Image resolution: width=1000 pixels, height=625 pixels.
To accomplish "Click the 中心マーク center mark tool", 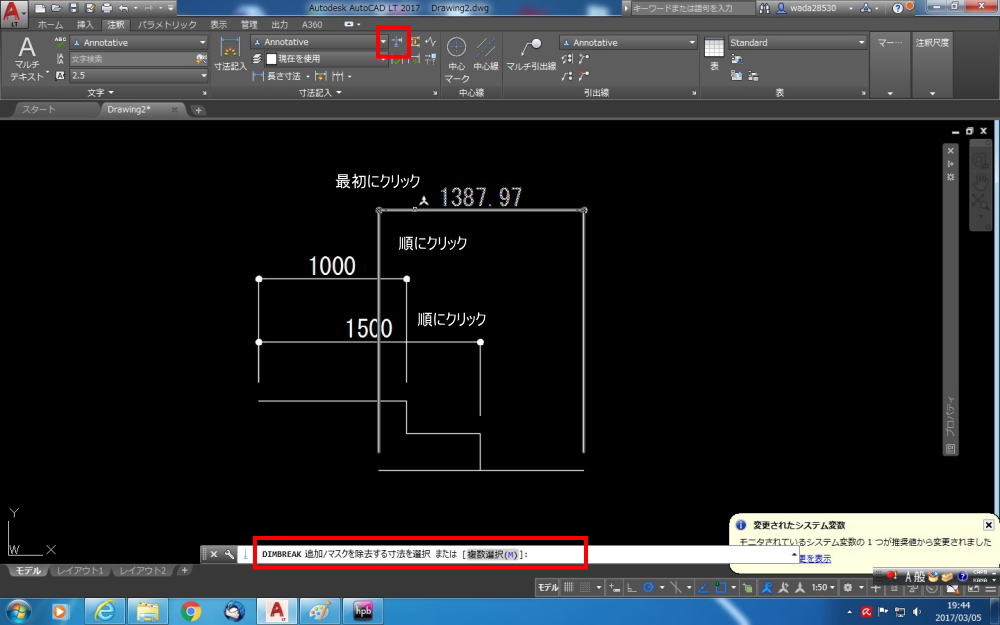I will coord(457,59).
